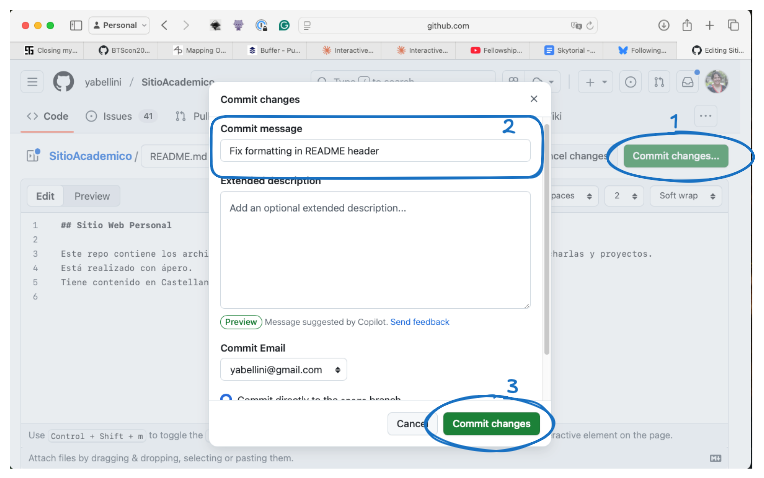Open the Soft wrap dropdown
The height and width of the screenshot is (478, 764).
685,196
